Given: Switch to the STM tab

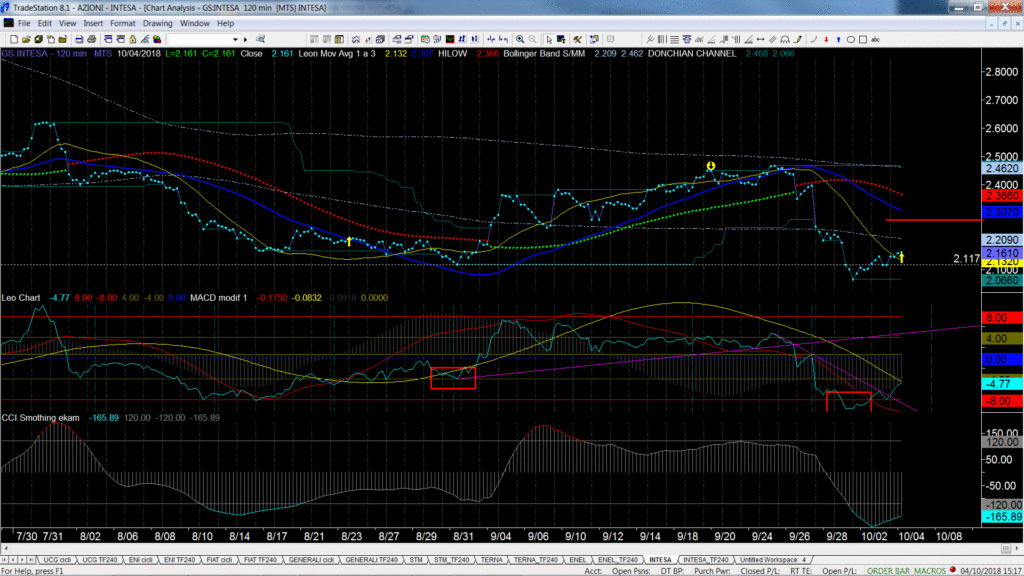Looking at the screenshot, I should (415, 560).
